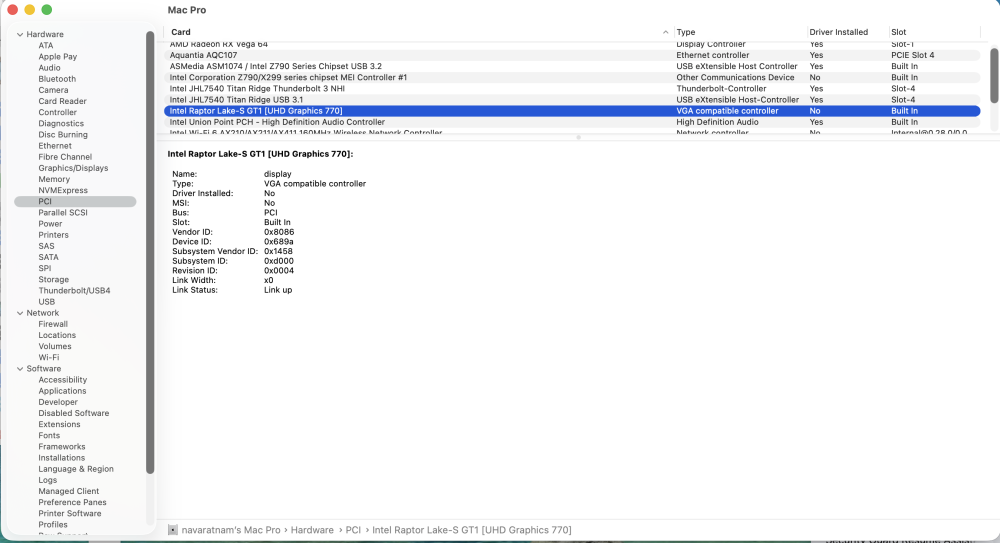Open Firewall under Network
The width and height of the screenshot is (1000, 543).
click(x=53, y=324)
